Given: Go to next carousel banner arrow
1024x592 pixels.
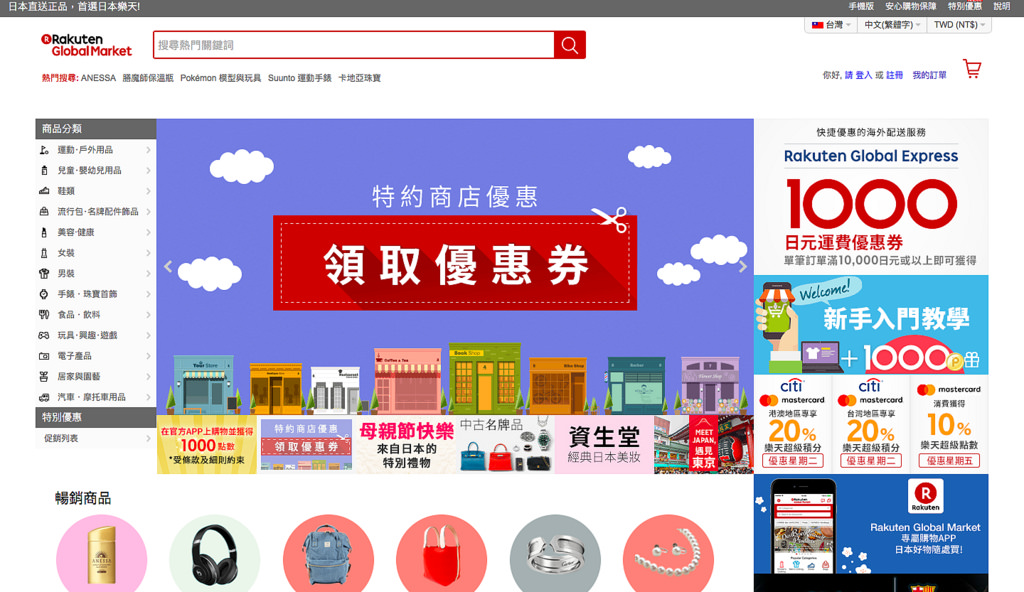Looking at the screenshot, I should coord(742,267).
